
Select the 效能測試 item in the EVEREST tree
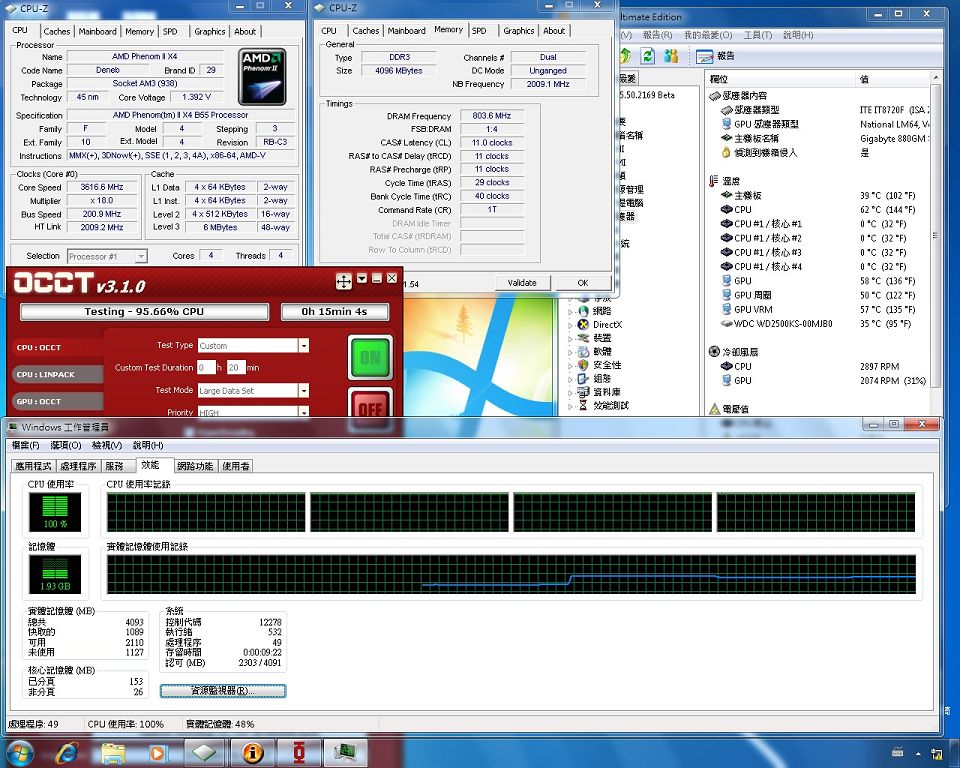[x=610, y=405]
